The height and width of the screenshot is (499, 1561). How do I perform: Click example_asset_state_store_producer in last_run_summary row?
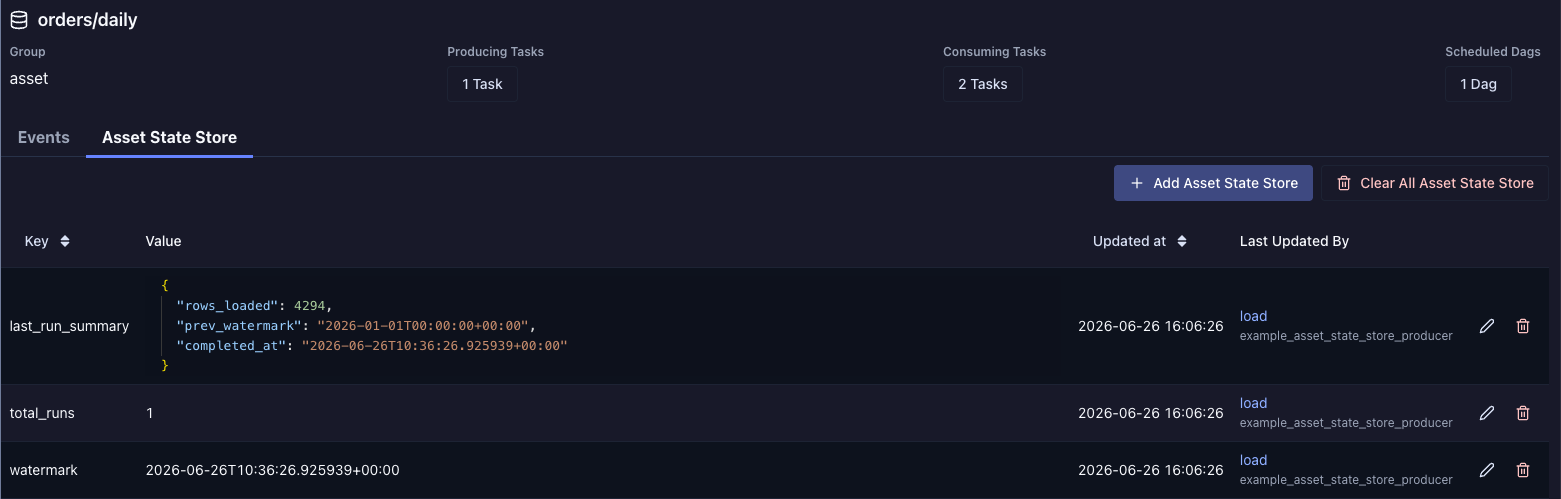pos(1346,336)
